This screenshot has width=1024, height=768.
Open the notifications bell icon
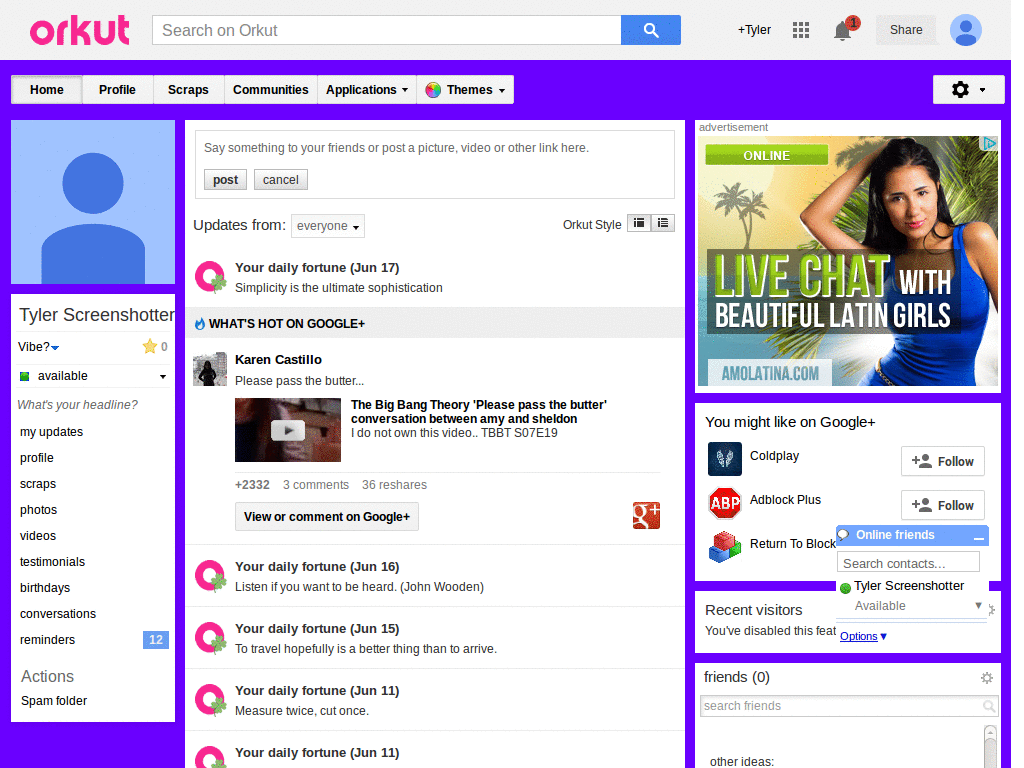point(842,30)
